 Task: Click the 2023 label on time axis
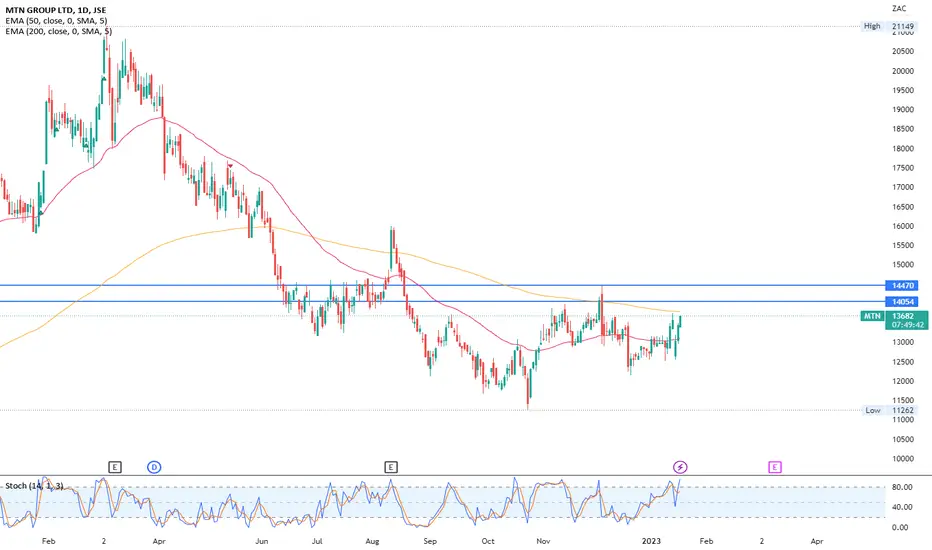(x=651, y=541)
